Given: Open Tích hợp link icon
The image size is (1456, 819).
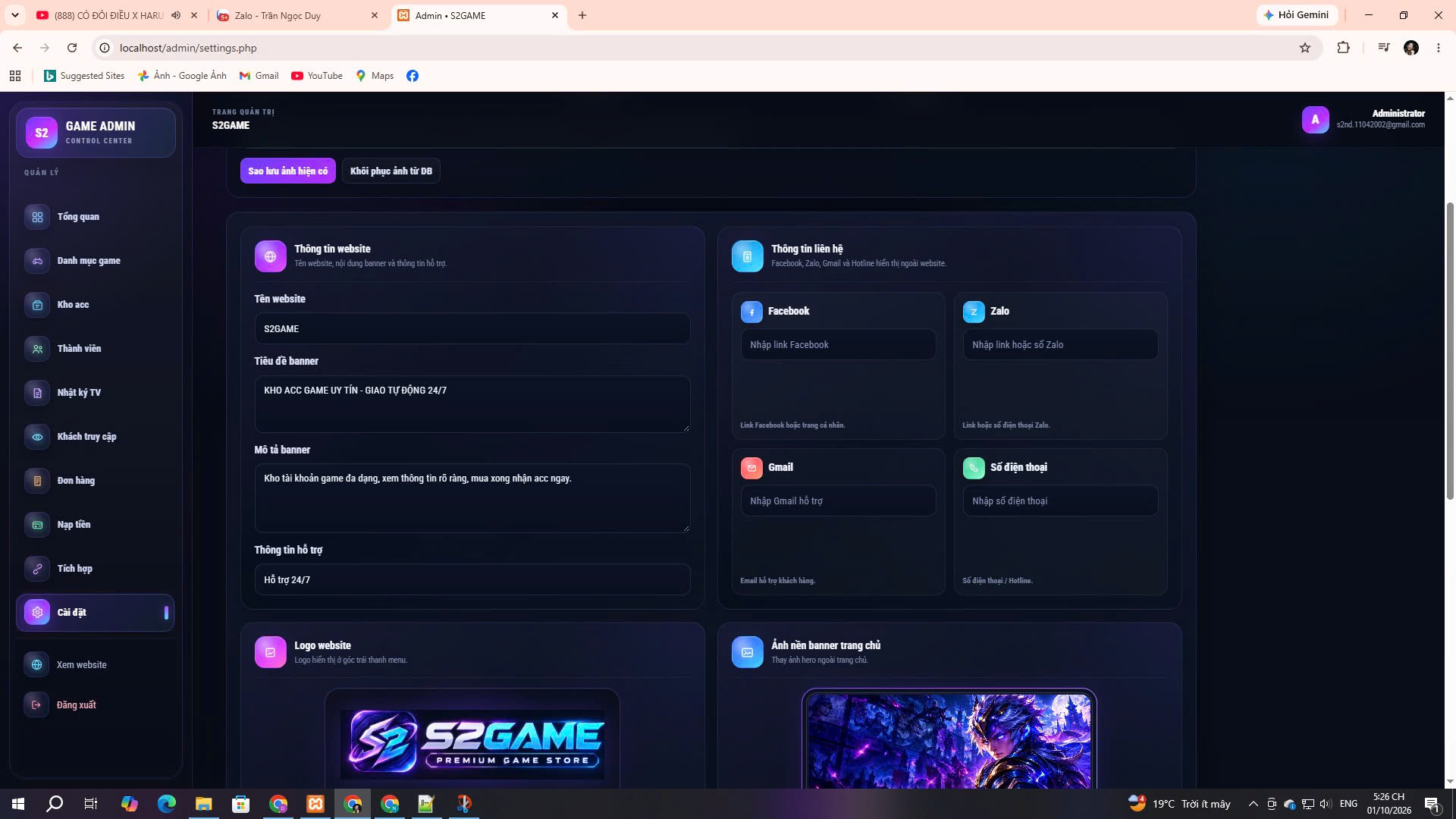Looking at the screenshot, I should click(37, 569).
